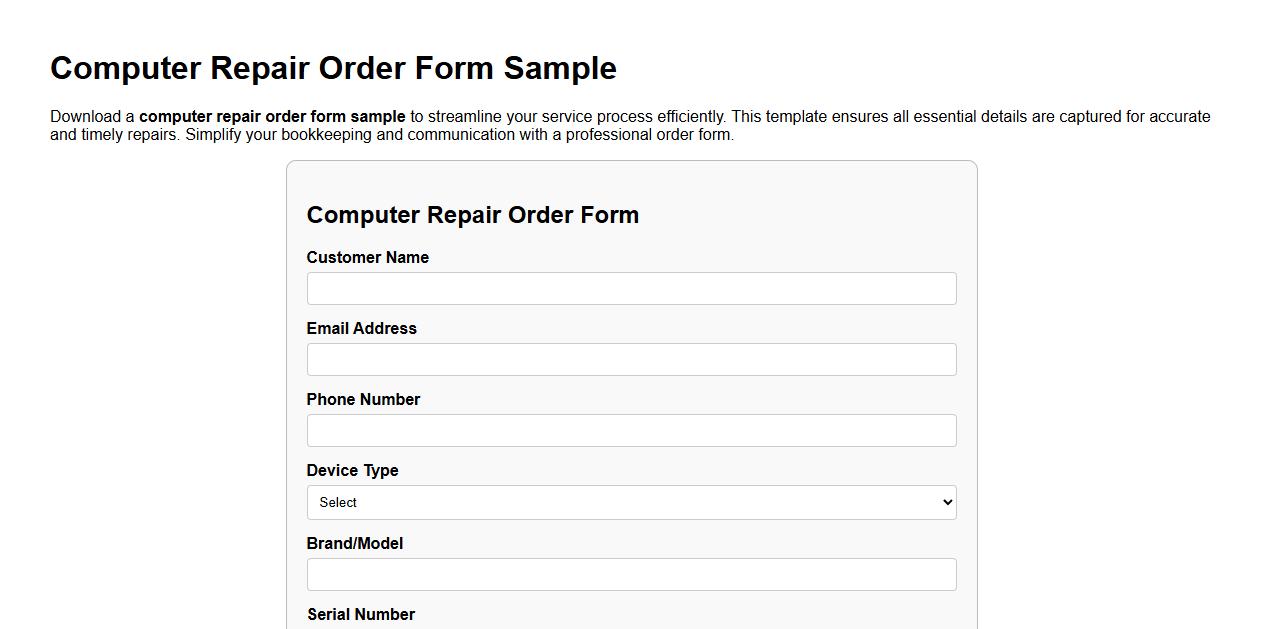Click the Brand/Model label
The image size is (1263, 629).
point(355,543)
